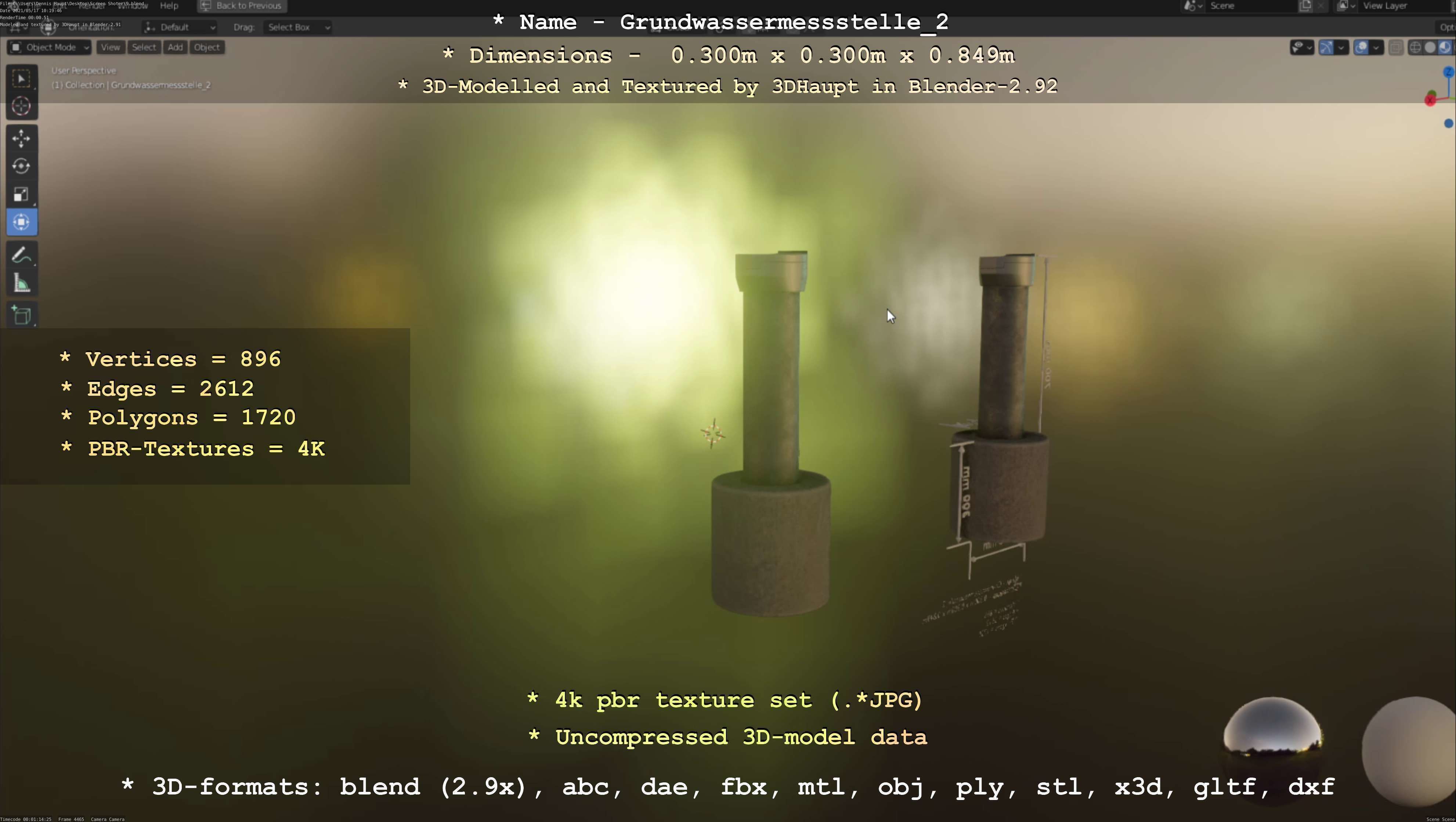Toggle viewport overlays display
Viewport: 1456px width, 822px height.
[x=1361, y=47]
